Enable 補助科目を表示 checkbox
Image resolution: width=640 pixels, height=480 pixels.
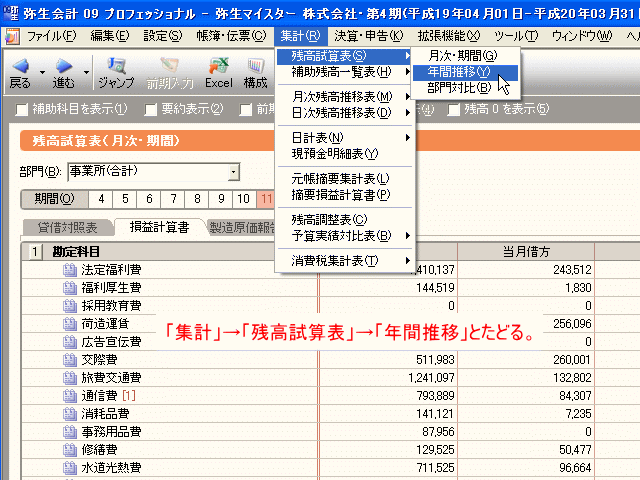(22, 109)
